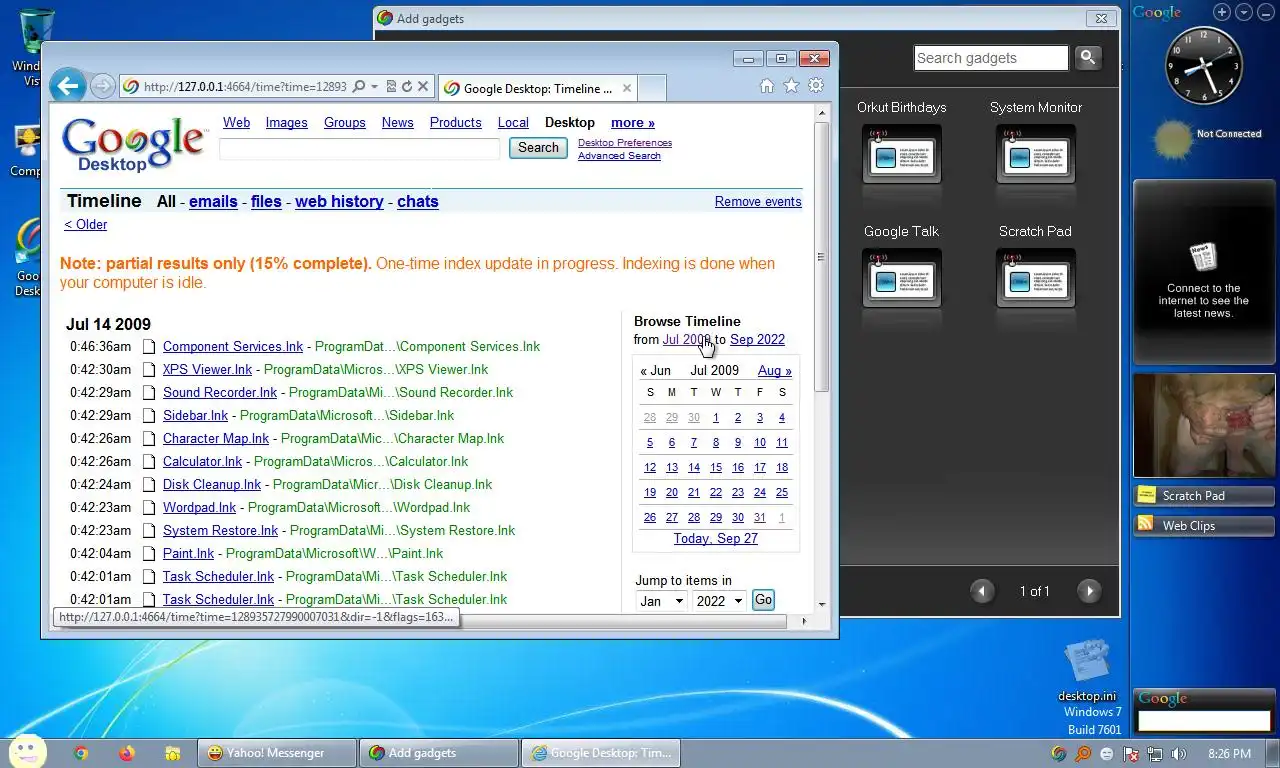Launch Chrome from the taskbar
Image resolution: width=1280 pixels, height=768 pixels.
81,753
